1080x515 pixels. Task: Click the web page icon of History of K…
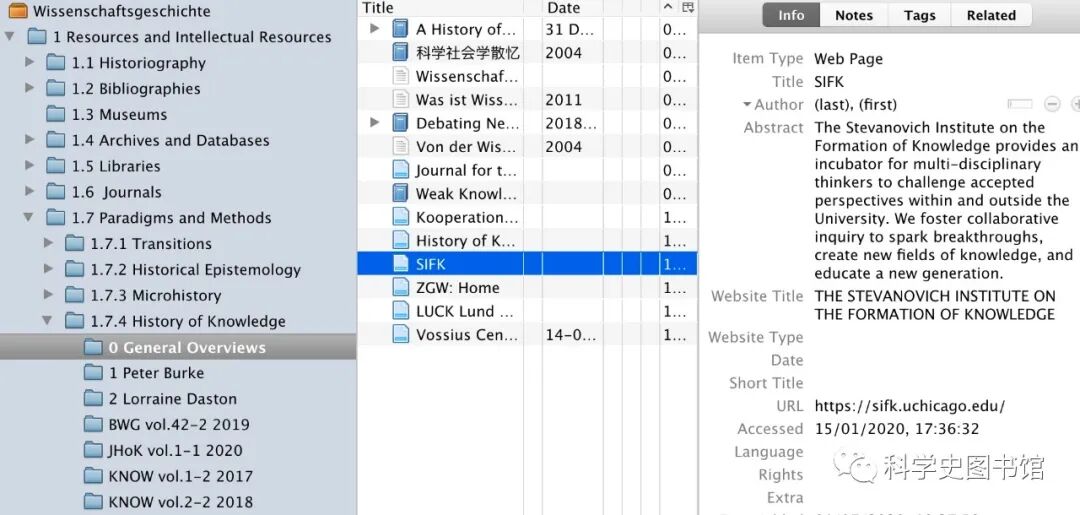coord(400,240)
